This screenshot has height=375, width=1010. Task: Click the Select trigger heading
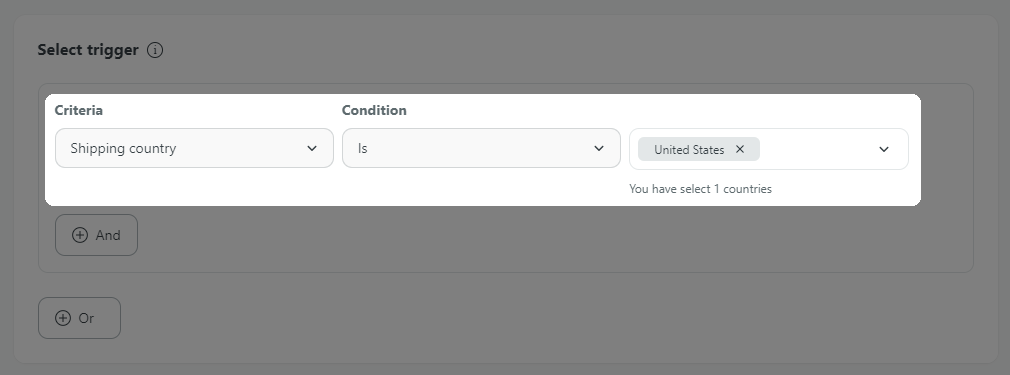(x=88, y=50)
